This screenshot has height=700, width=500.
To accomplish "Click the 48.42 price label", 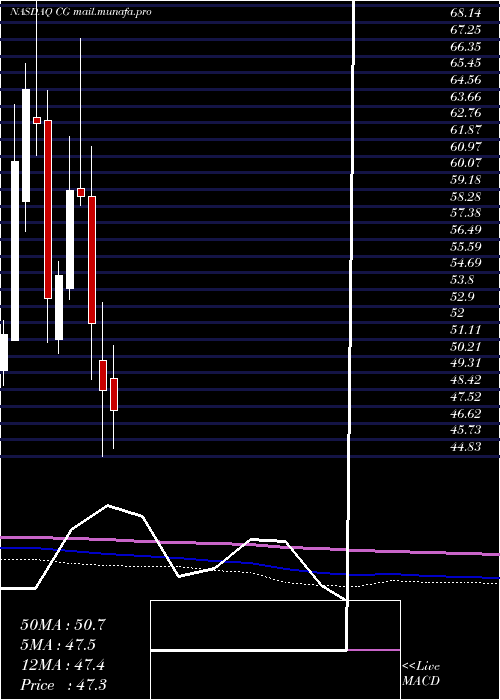I will [x=466, y=380].
